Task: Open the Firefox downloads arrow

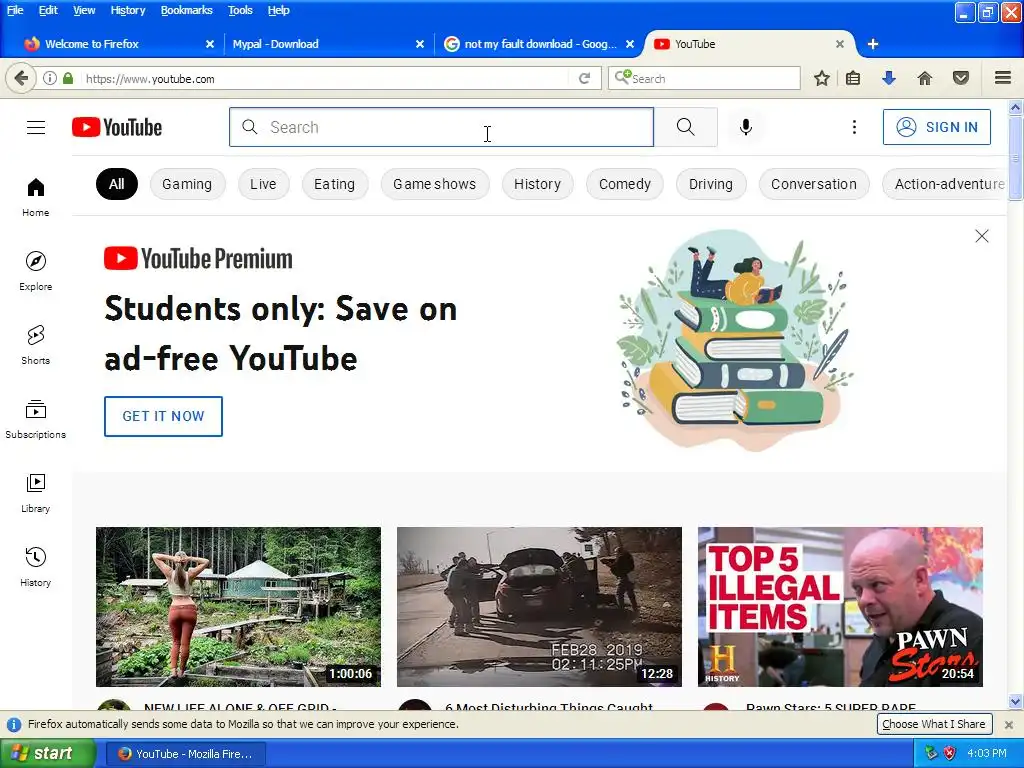Action: 889,78
